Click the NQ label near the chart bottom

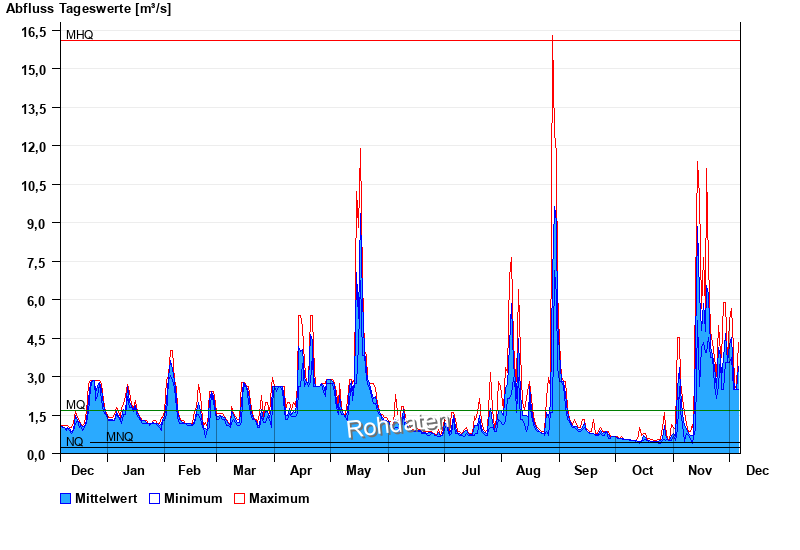(x=75, y=442)
